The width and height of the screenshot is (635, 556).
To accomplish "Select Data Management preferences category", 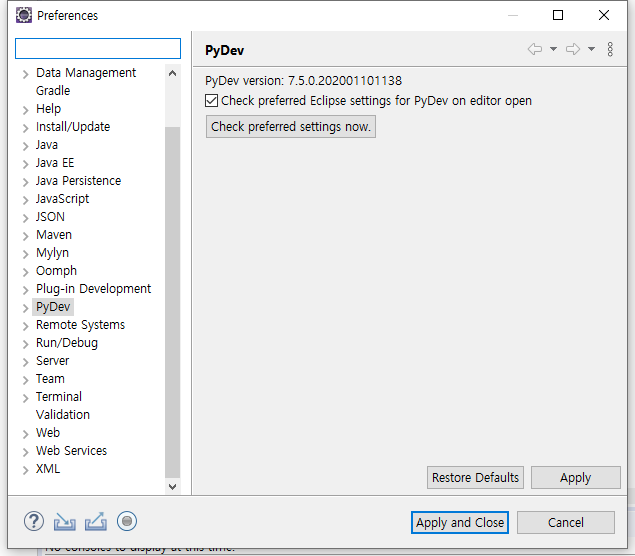I will coord(86,73).
